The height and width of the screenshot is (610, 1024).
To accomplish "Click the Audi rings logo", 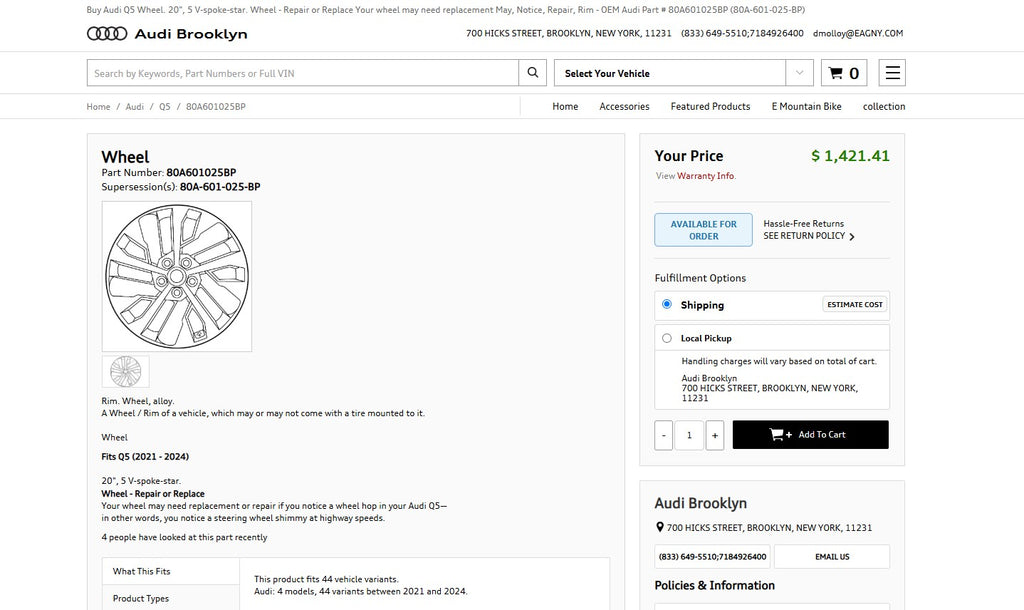I will click(107, 33).
